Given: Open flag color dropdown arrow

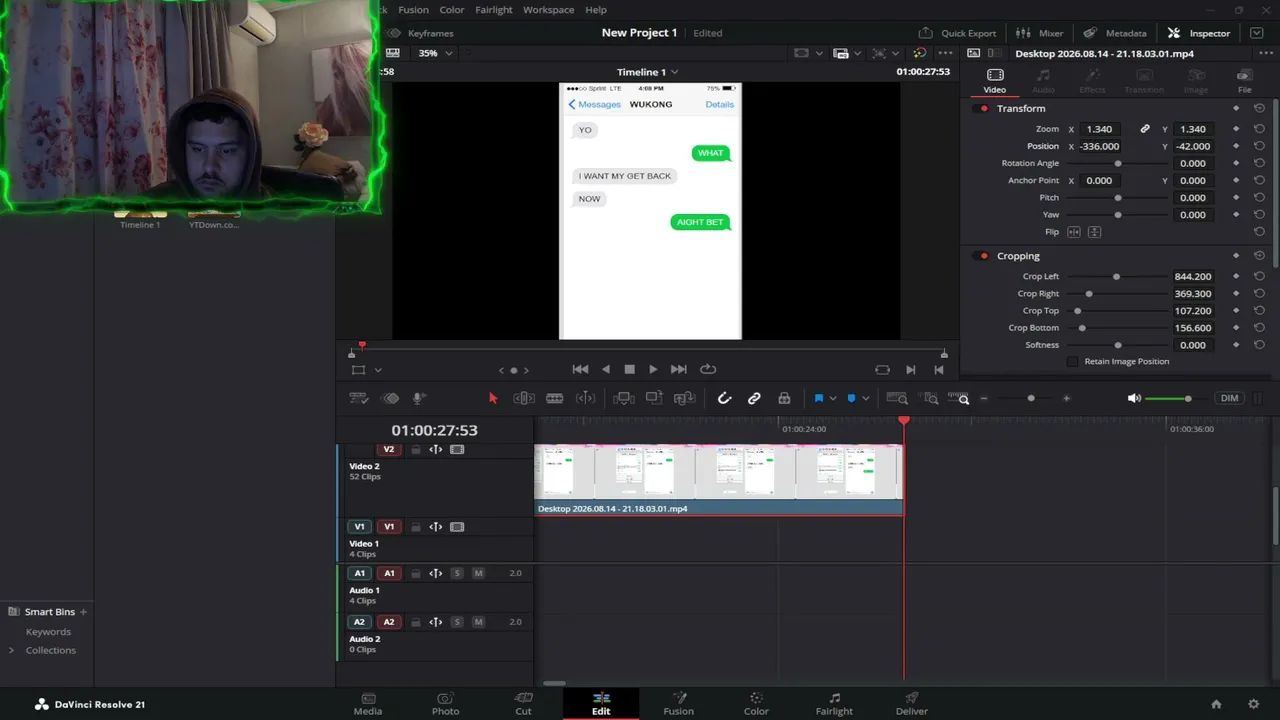Looking at the screenshot, I should (832, 398).
